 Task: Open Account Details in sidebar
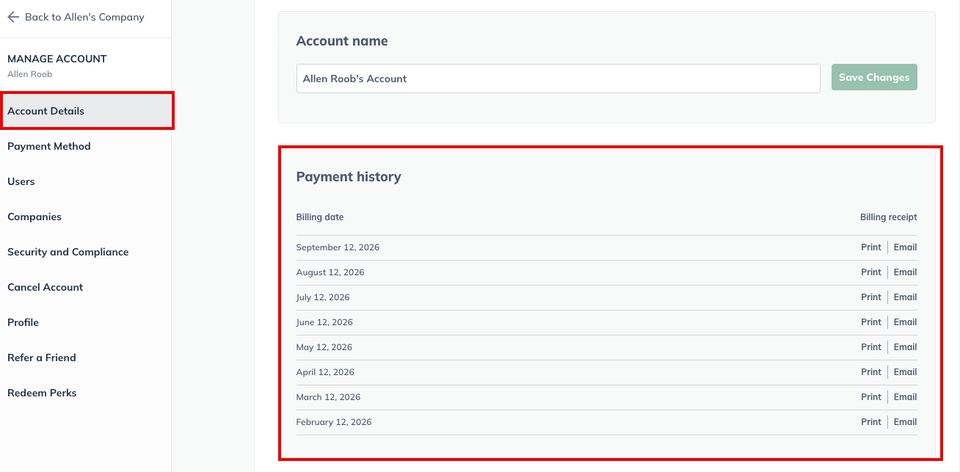click(x=86, y=111)
